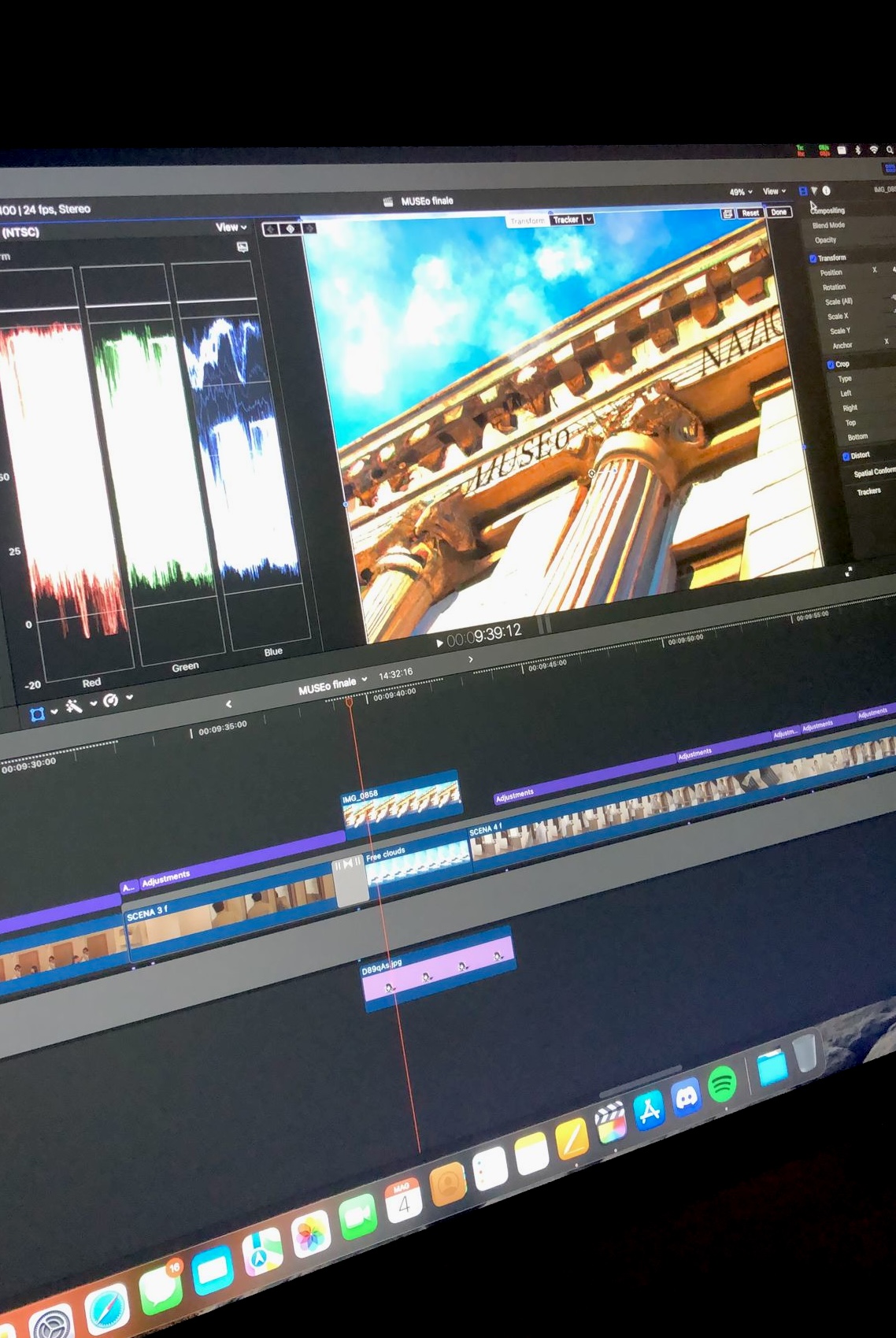This screenshot has height=1338, width=896.
Task: Open the Enhancements magic wand tool
Action: tap(74, 706)
